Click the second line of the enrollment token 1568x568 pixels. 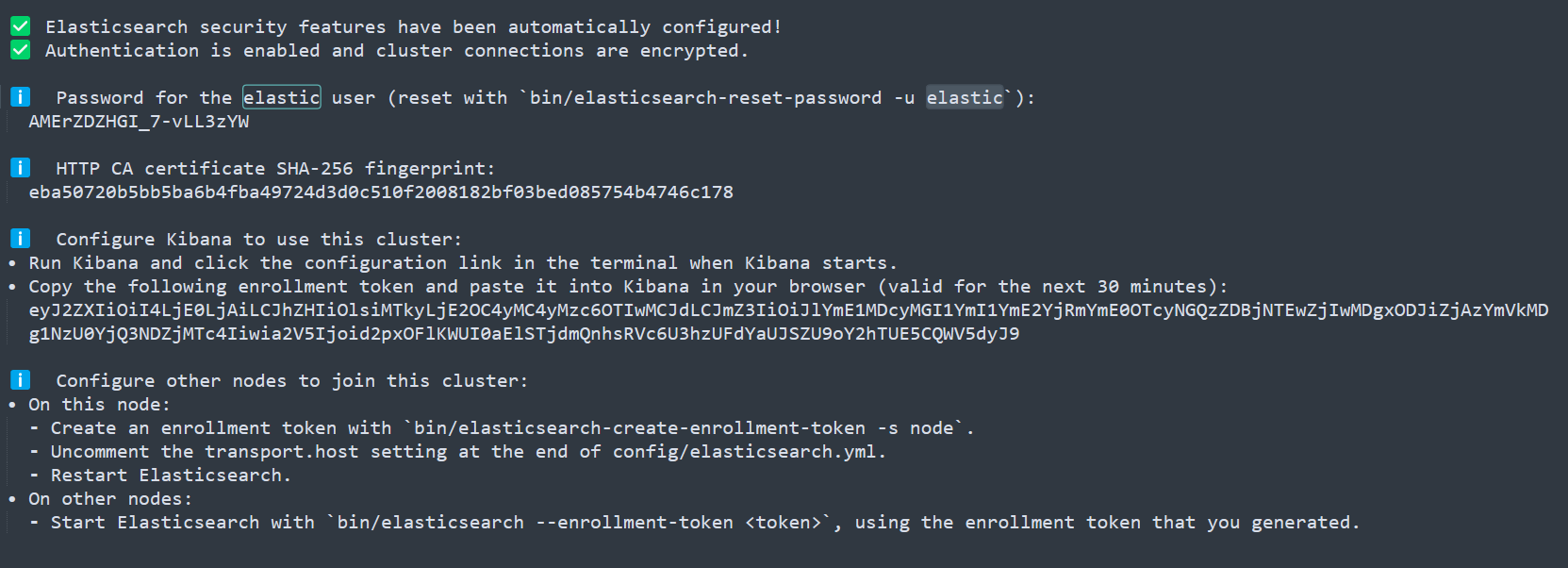(x=524, y=334)
